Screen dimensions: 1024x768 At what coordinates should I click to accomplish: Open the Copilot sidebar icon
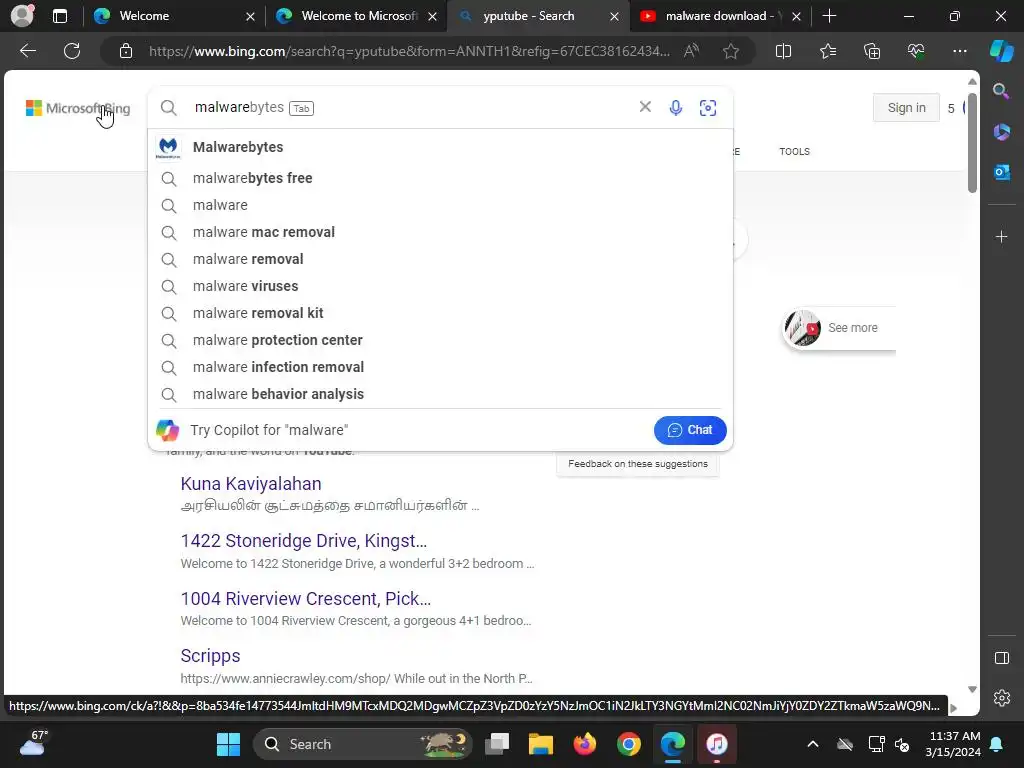pos(1001,51)
